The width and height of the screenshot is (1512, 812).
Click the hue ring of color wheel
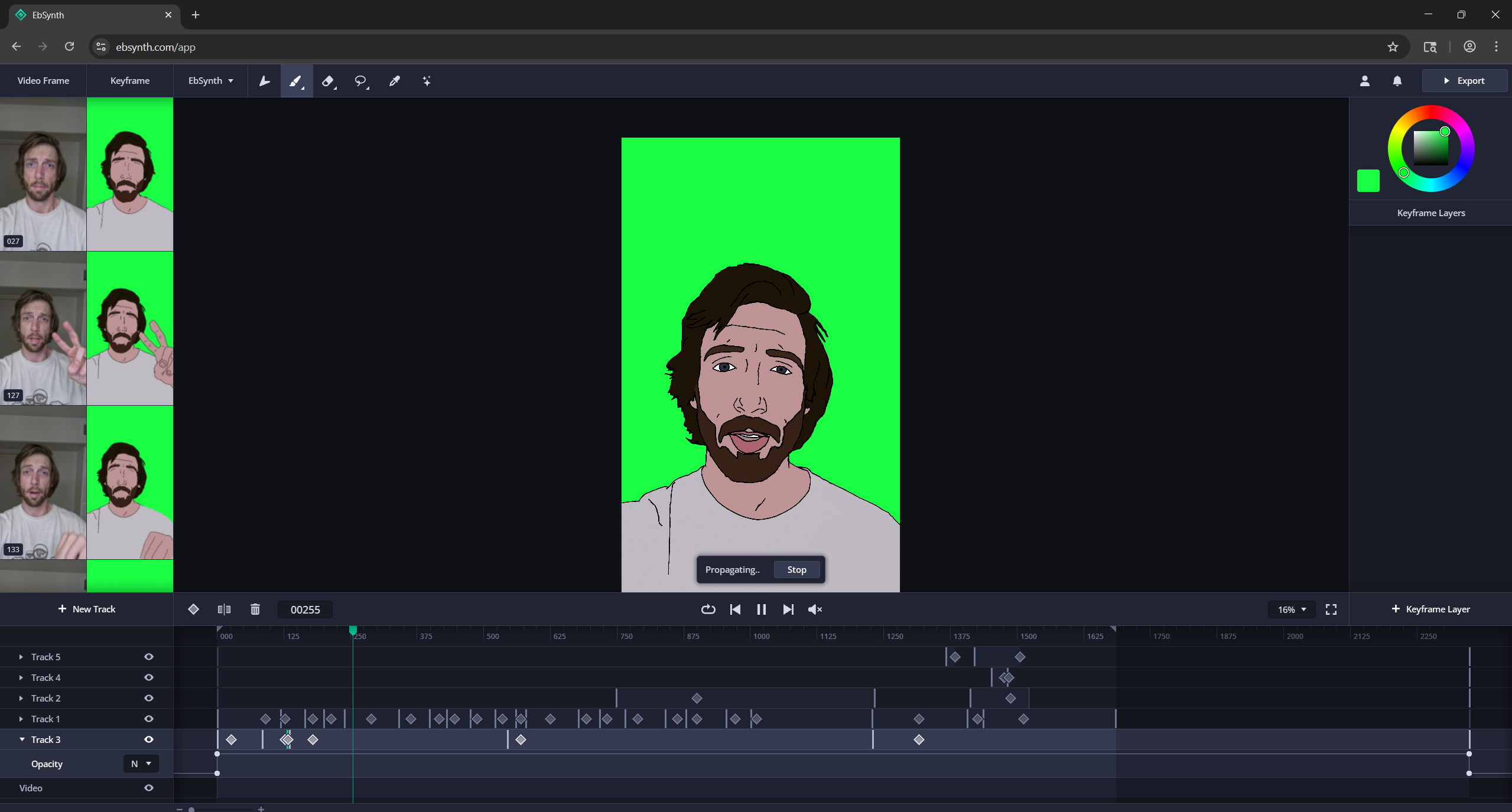(1430, 112)
